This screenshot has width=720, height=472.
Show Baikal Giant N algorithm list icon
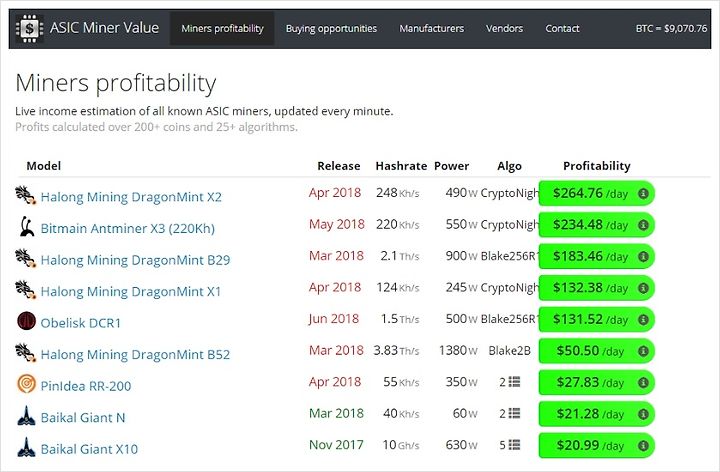coord(514,413)
